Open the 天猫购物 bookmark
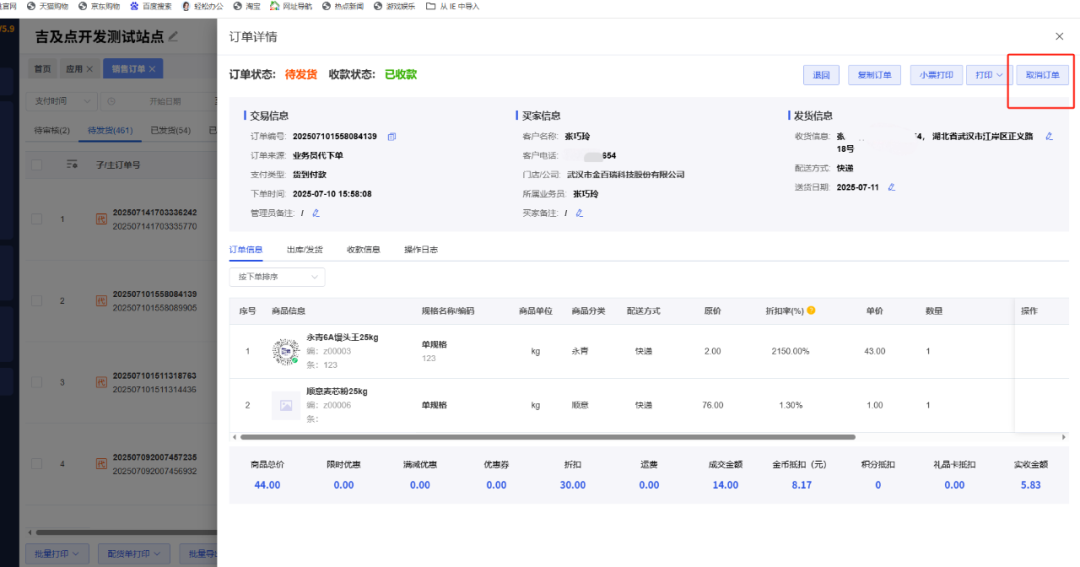 pos(48,6)
